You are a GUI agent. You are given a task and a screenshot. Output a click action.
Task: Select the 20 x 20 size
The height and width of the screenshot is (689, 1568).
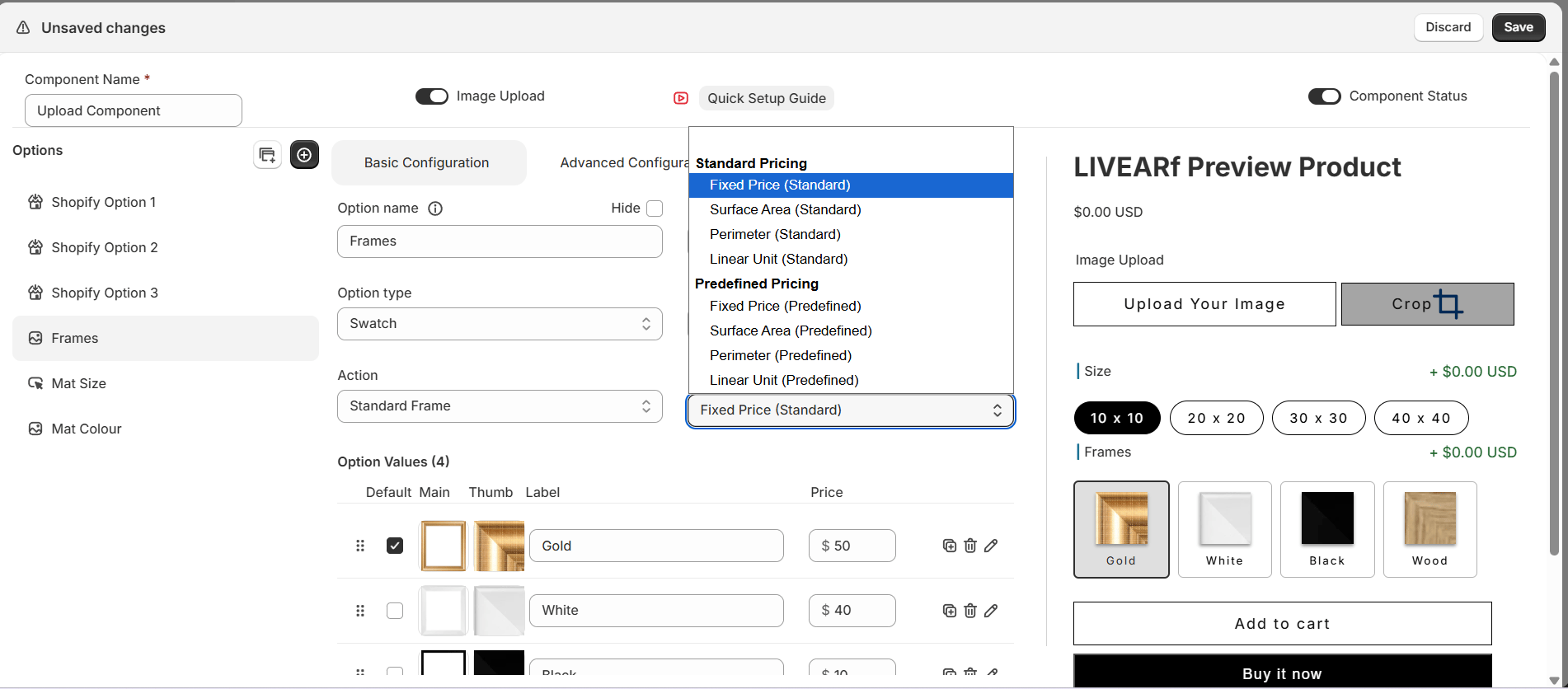point(1217,418)
